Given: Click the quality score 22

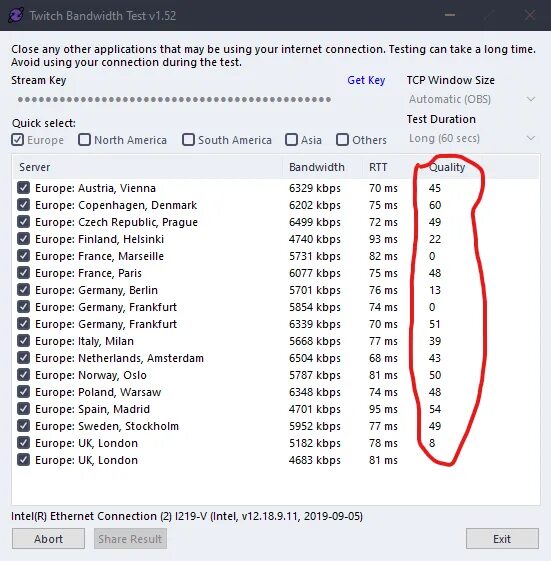Looking at the screenshot, I should (435, 239).
